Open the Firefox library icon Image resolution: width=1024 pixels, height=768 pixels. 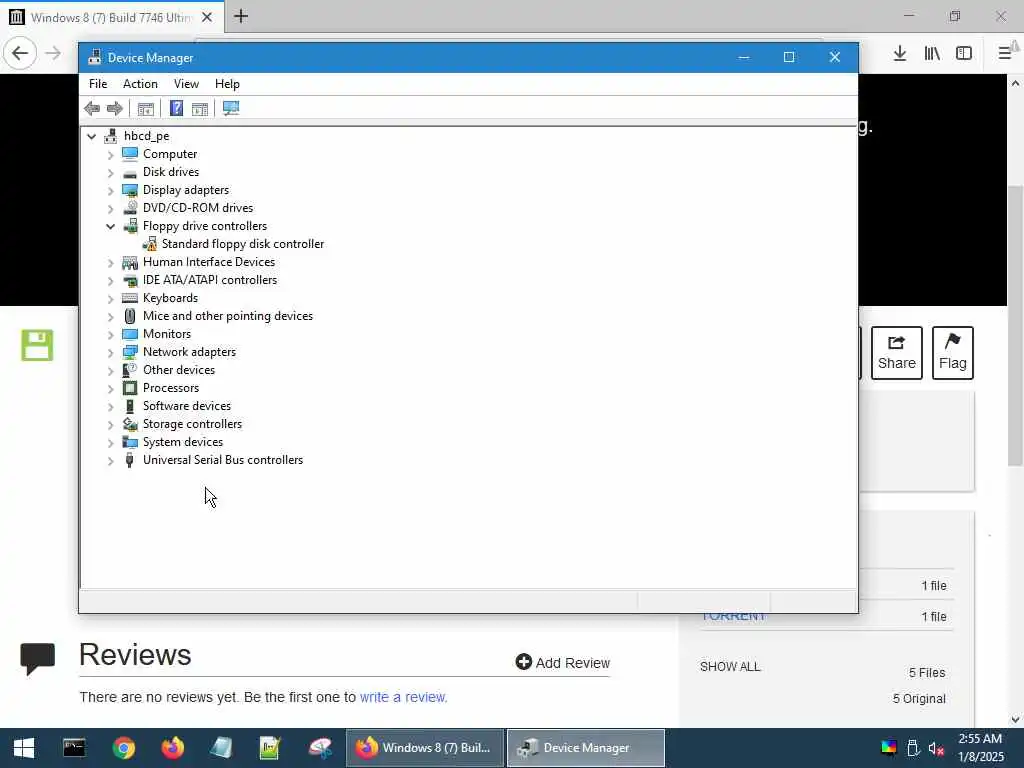932,54
